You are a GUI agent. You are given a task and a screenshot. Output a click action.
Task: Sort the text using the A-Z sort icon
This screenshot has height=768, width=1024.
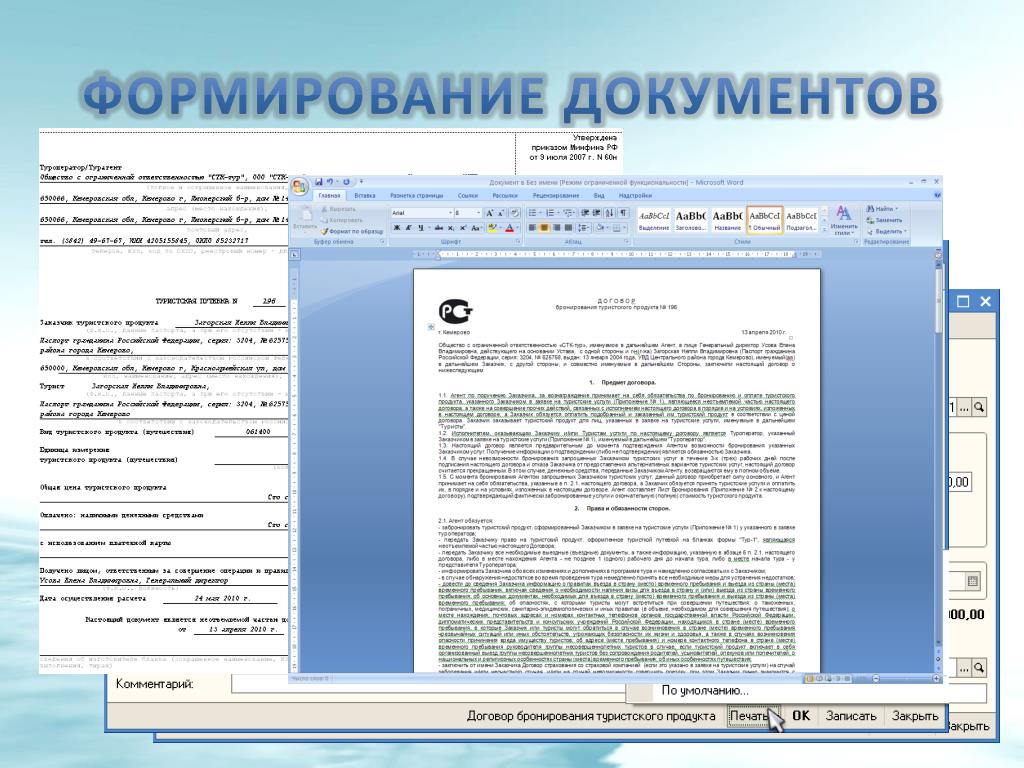[x=609, y=213]
